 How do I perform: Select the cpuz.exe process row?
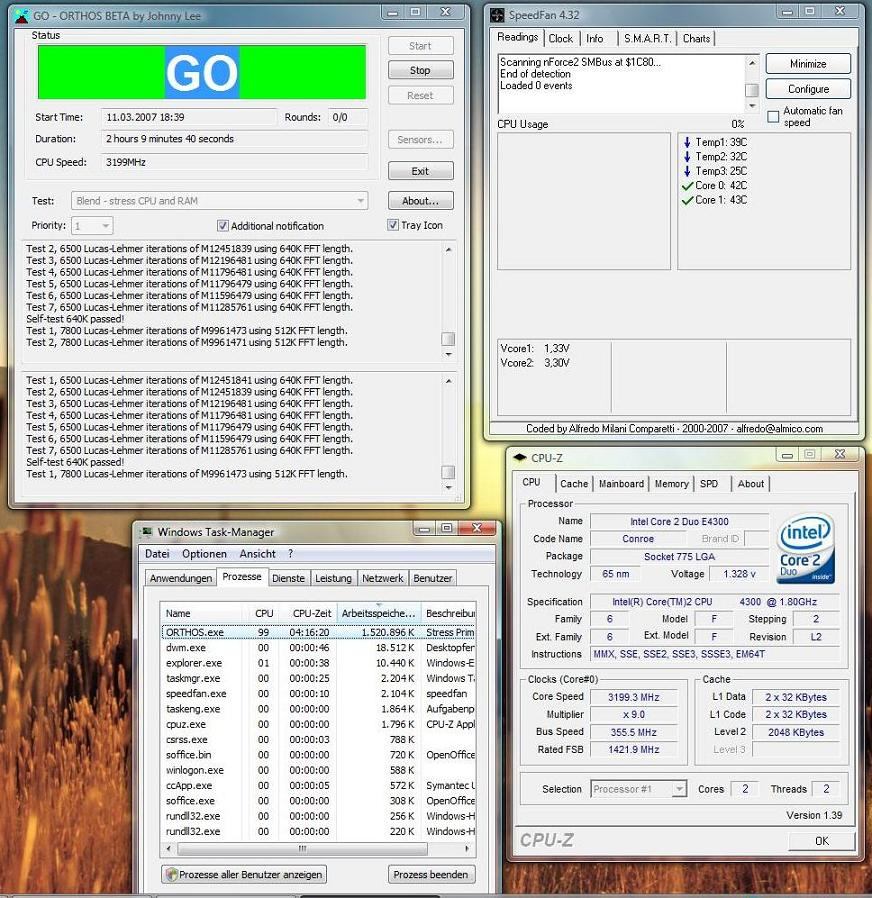tap(318, 724)
